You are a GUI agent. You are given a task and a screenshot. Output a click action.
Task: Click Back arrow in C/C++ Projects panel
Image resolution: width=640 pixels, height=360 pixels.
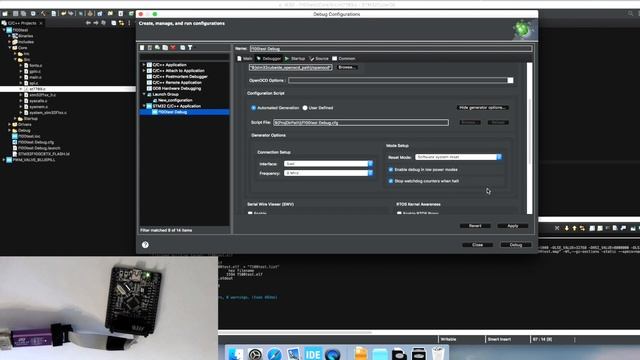[x=88, y=23]
